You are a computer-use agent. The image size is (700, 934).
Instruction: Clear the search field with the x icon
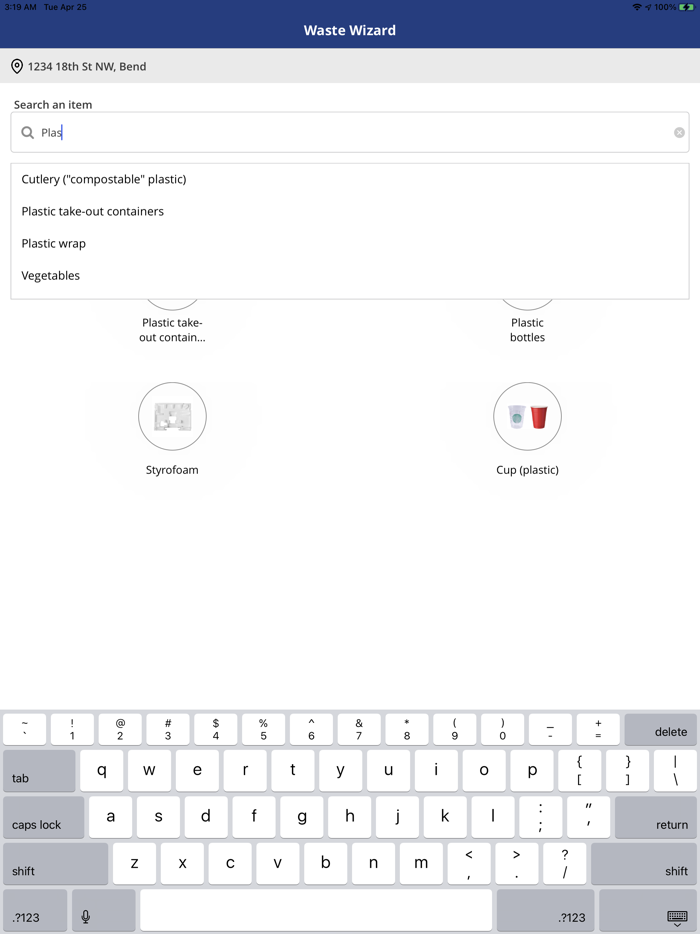pos(679,132)
